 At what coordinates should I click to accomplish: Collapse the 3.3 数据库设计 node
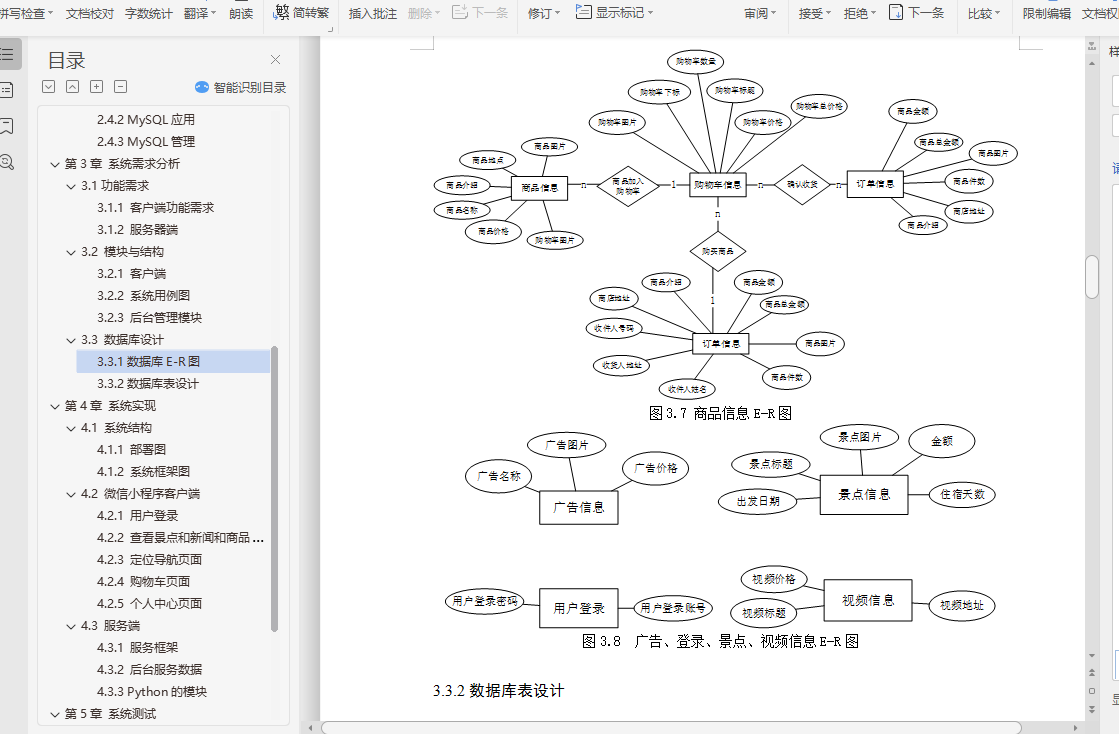coord(71,340)
